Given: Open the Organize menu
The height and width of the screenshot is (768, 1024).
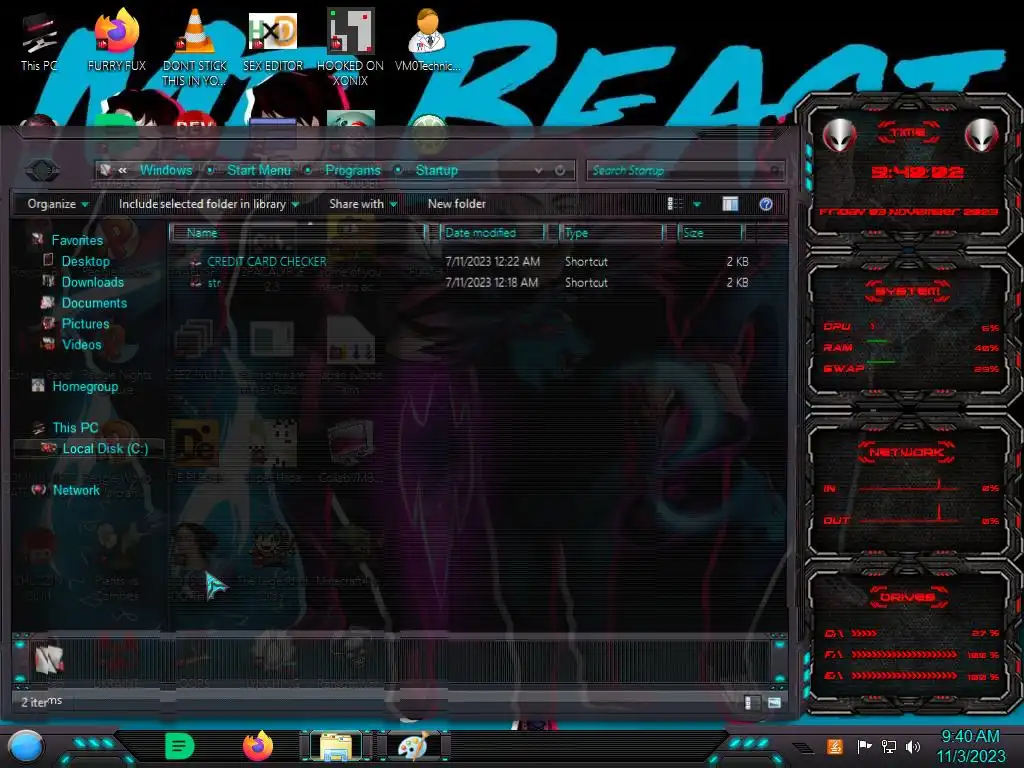Looking at the screenshot, I should 57,204.
